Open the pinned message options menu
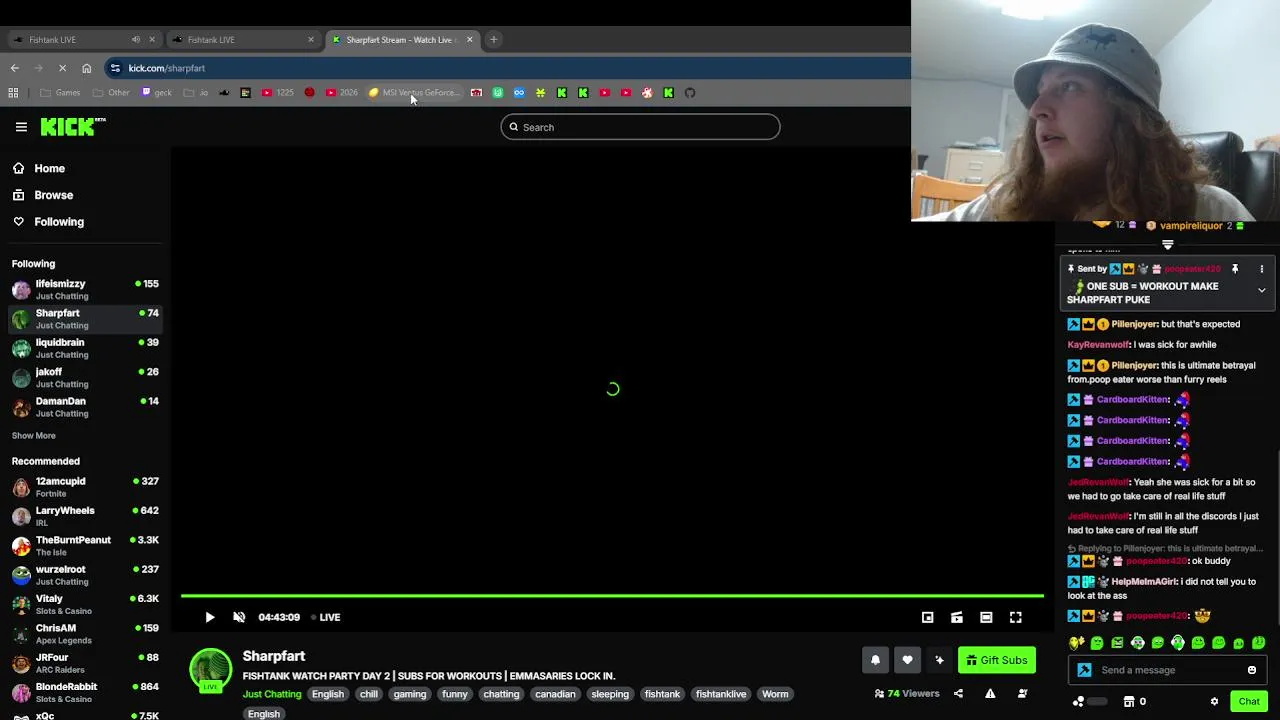The image size is (1280, 720). pyautogui.click(x=1262, y=269)
